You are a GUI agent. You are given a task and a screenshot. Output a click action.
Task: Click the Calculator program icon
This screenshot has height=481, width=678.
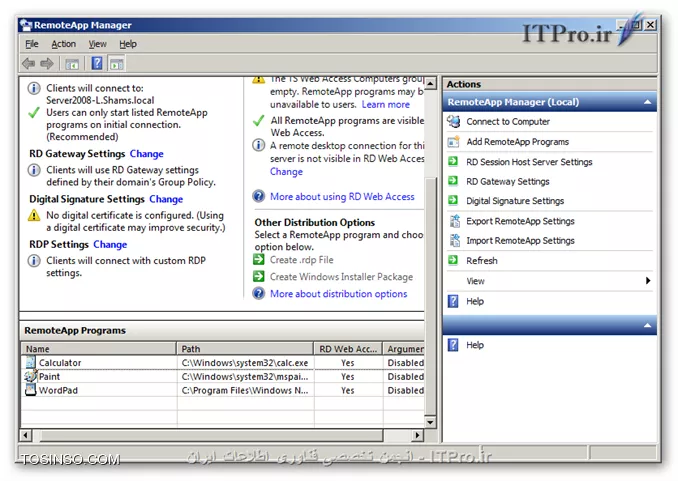(30, 362)
